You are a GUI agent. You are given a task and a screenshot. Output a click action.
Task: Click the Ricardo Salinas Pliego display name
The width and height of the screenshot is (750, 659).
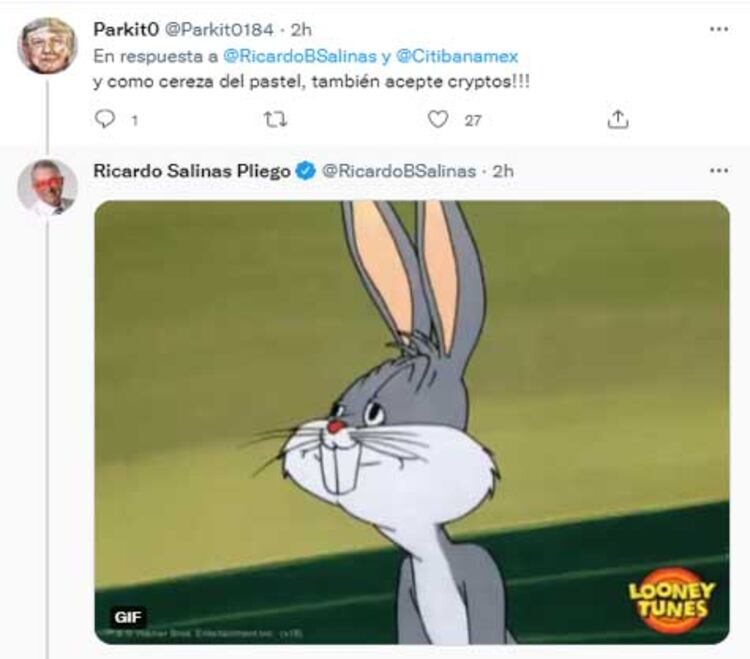[x=191, y=171]
